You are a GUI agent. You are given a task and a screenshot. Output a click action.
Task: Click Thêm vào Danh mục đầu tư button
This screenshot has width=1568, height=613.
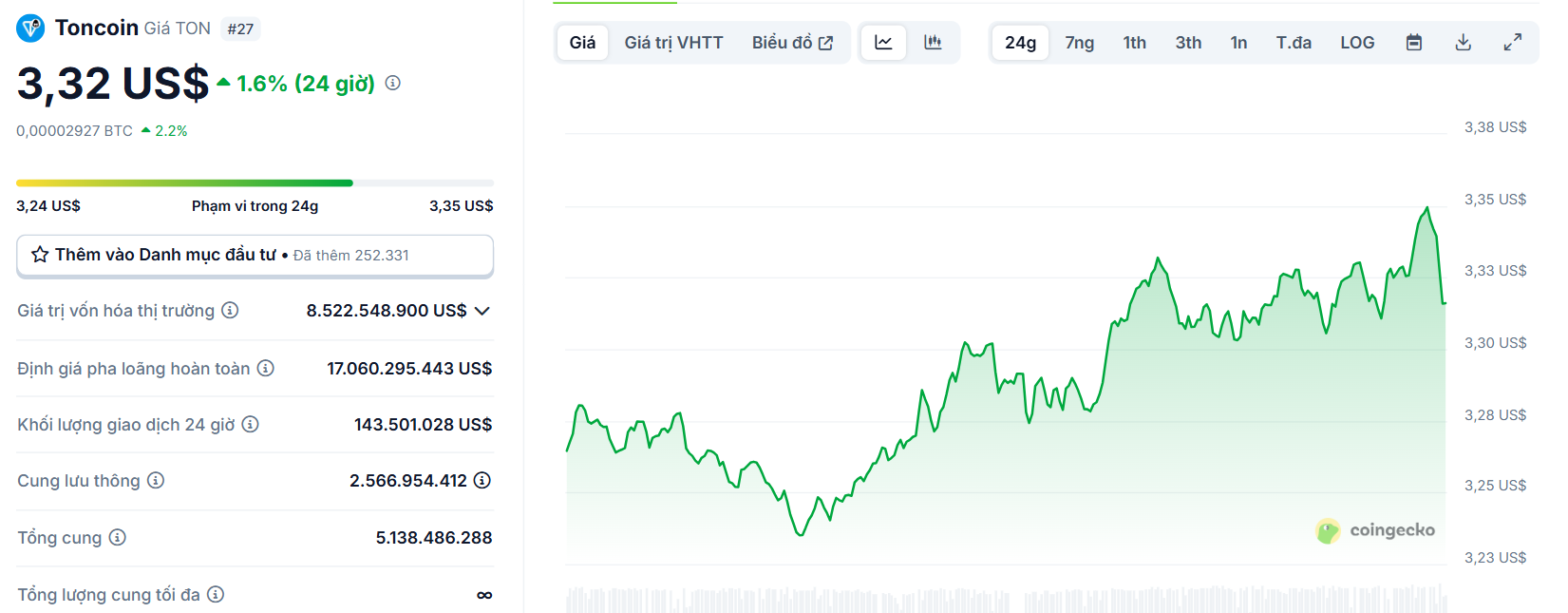(255, 256)
